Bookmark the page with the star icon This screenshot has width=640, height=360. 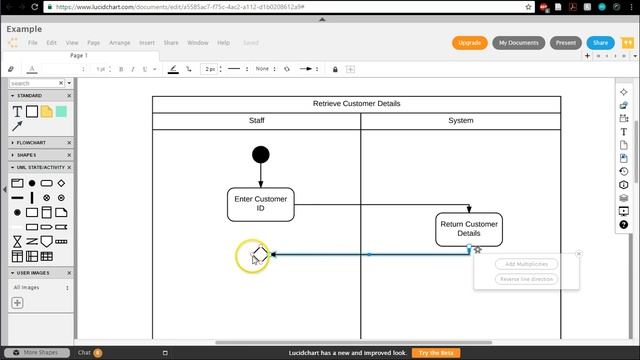[529, 7]
